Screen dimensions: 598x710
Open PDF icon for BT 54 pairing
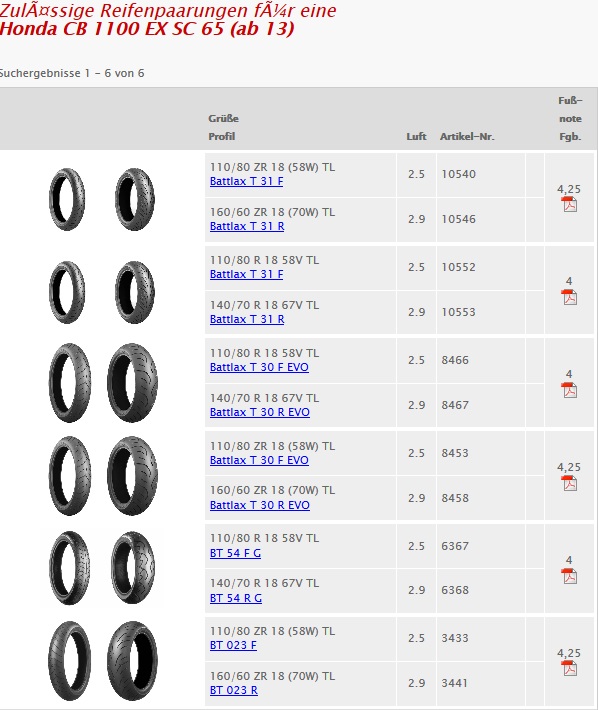(x=569, y=576)
